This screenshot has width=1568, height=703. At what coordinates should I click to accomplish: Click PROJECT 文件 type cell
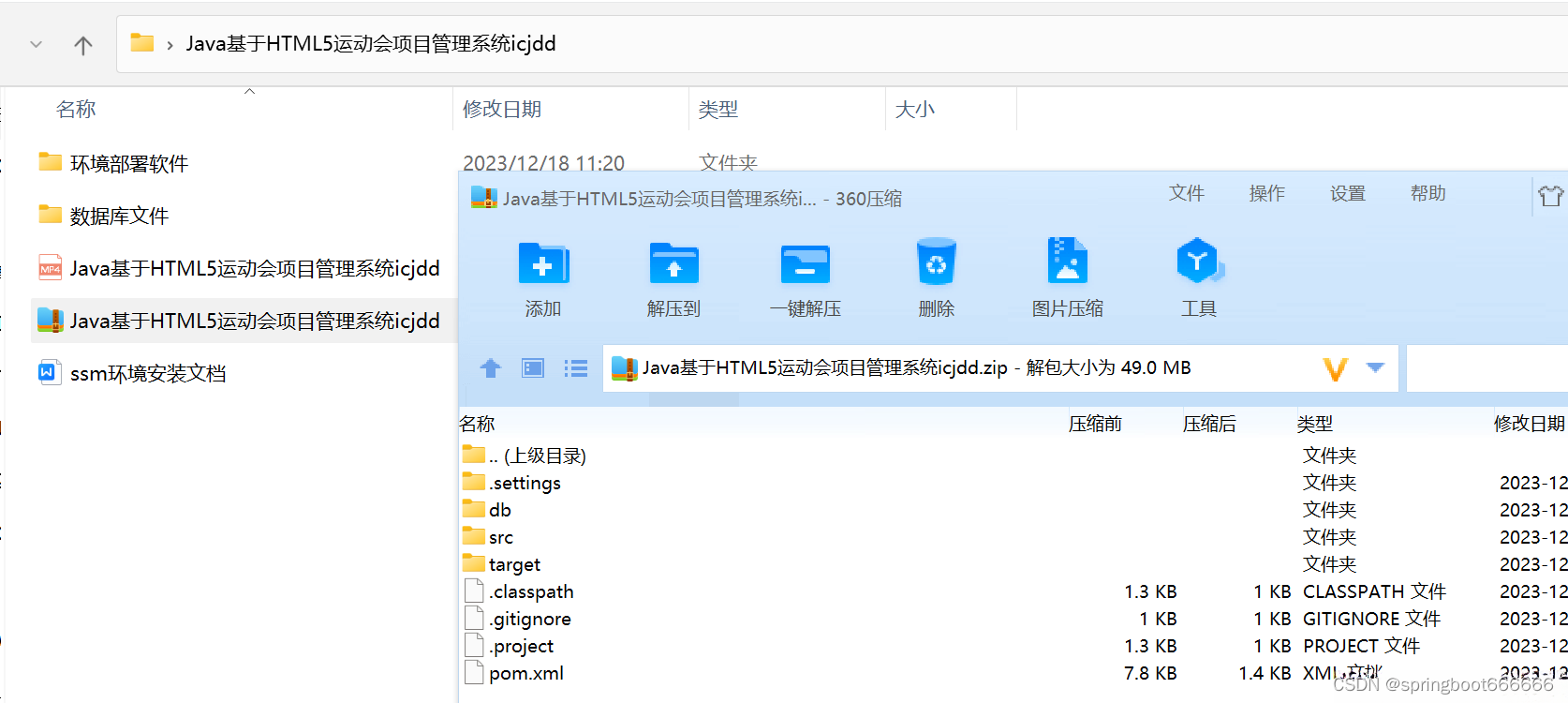point(1361,646)
